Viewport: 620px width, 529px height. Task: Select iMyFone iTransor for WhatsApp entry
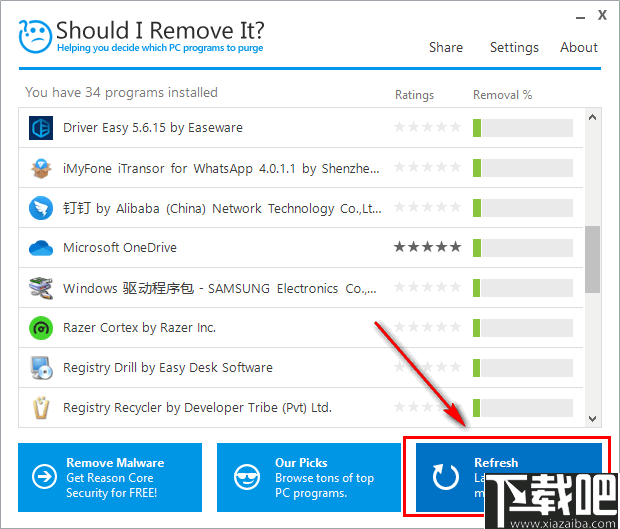(301, 168)
